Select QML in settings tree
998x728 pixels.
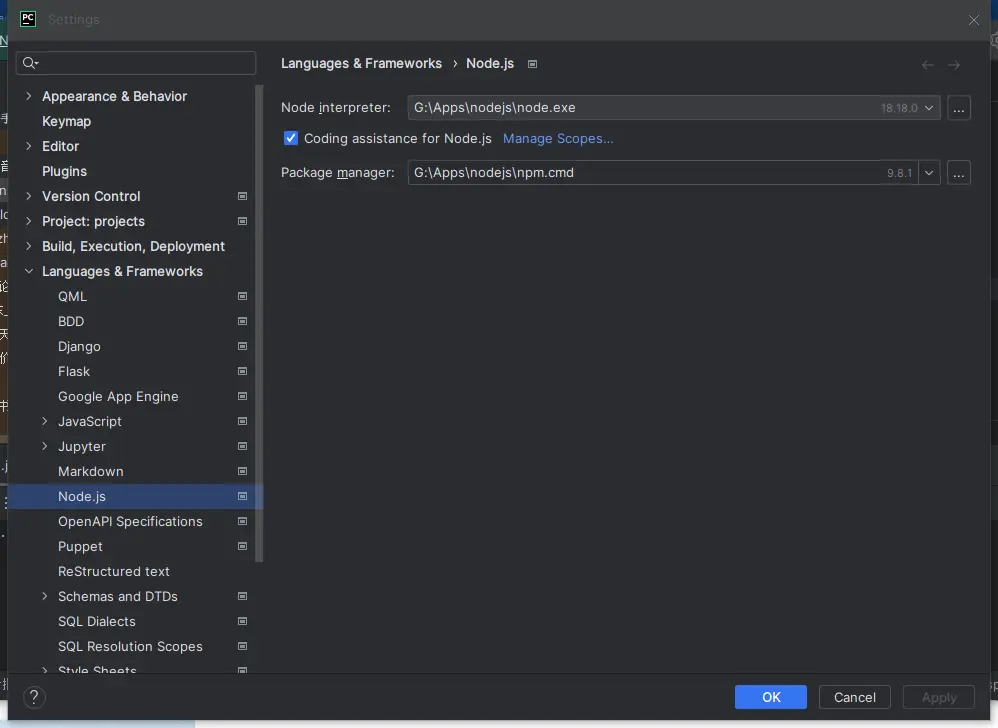click(x=73, y=297)
